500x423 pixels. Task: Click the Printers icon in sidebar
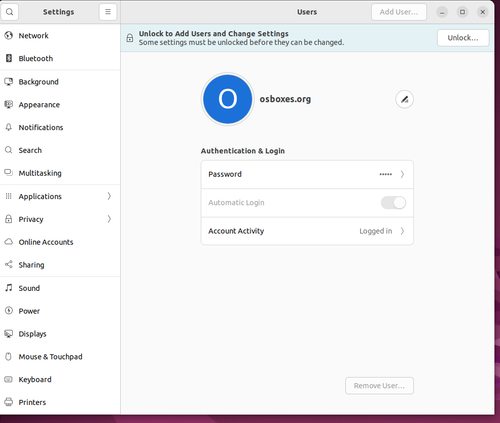(x=9, y=402)
